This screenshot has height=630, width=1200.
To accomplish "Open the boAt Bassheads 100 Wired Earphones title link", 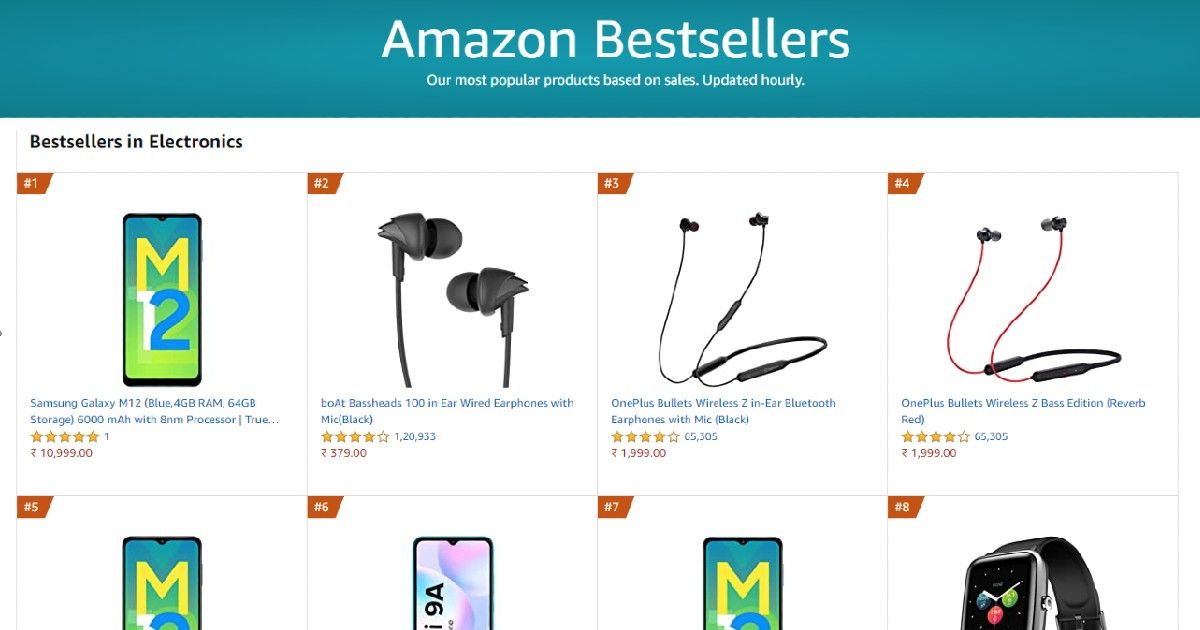I will click(x=447, y=411).
